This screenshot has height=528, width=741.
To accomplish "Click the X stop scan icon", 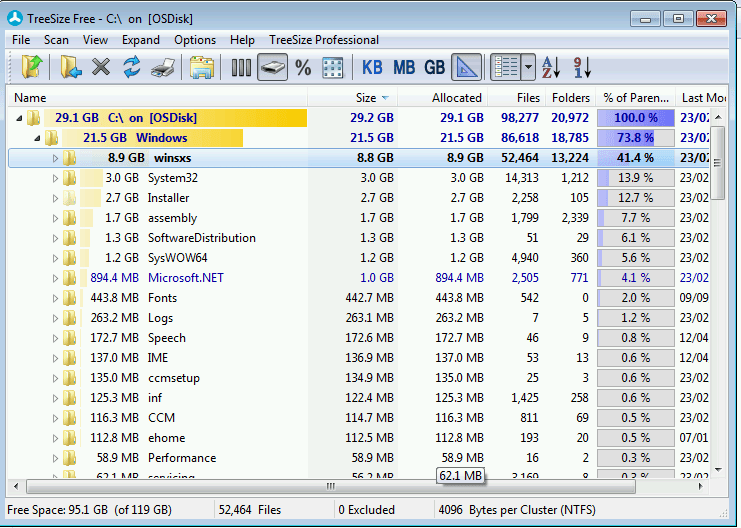I will pyautogui.click(x=101, y=67).
